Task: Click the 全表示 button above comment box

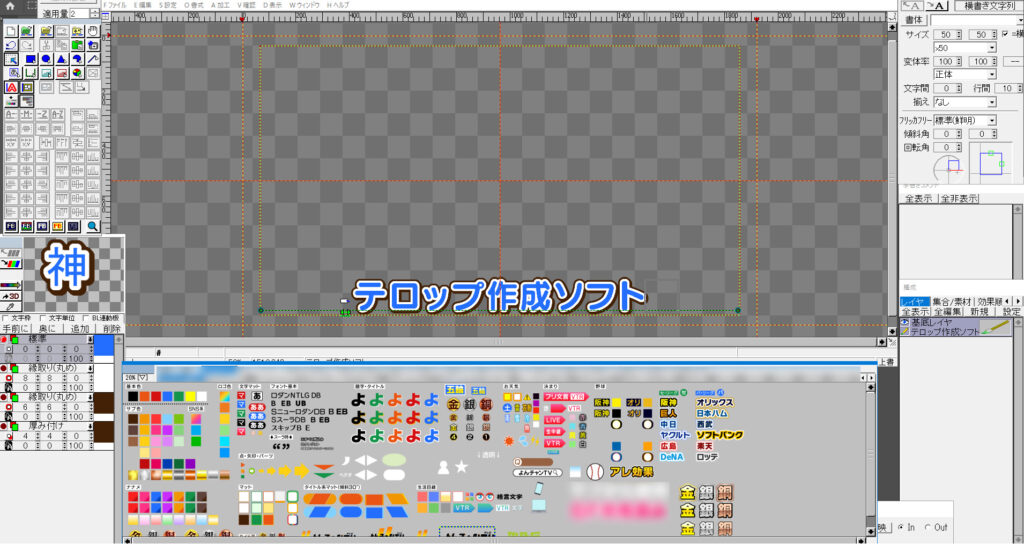Action: point(918,199)
